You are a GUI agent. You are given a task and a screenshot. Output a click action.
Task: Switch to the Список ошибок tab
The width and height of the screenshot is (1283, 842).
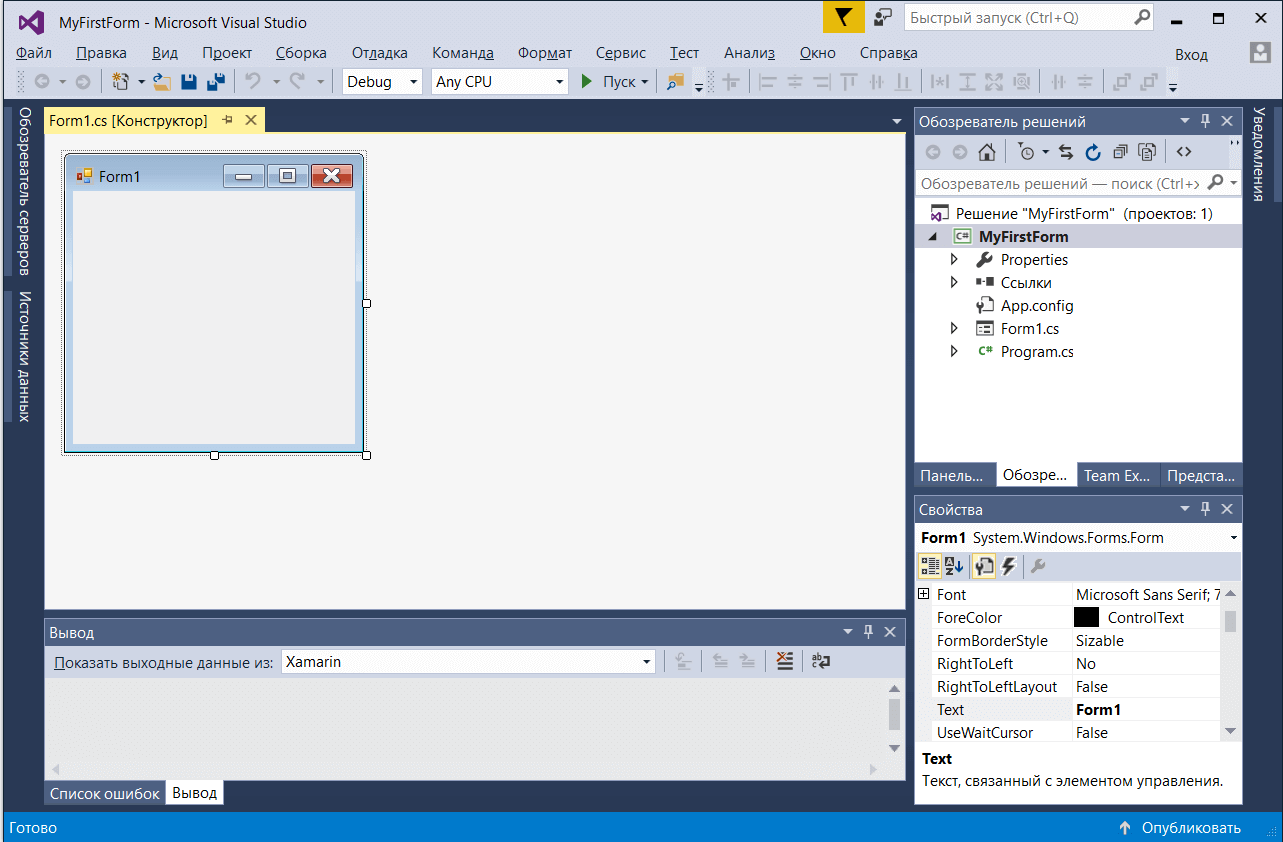105,793
